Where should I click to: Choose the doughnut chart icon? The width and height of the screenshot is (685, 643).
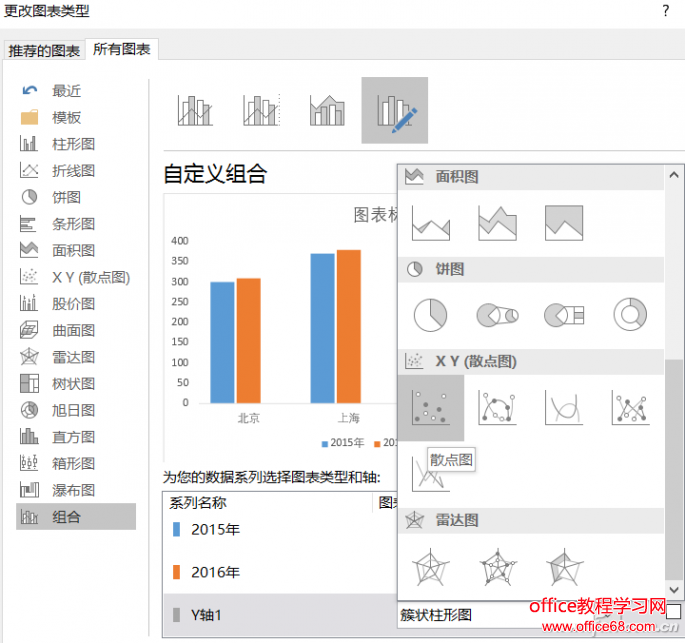pyautogui.click(x=630, y=315)
